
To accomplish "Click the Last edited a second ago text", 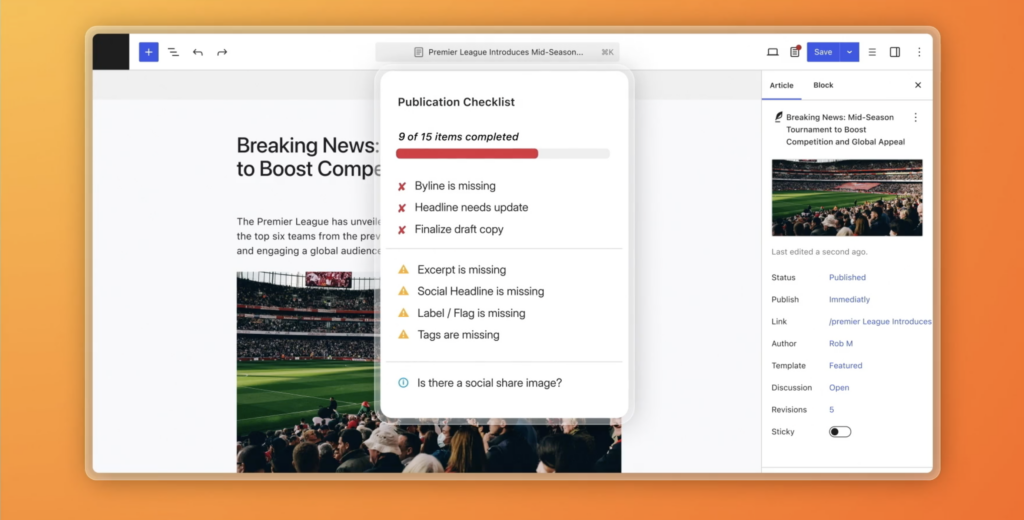I will (819, 252).
